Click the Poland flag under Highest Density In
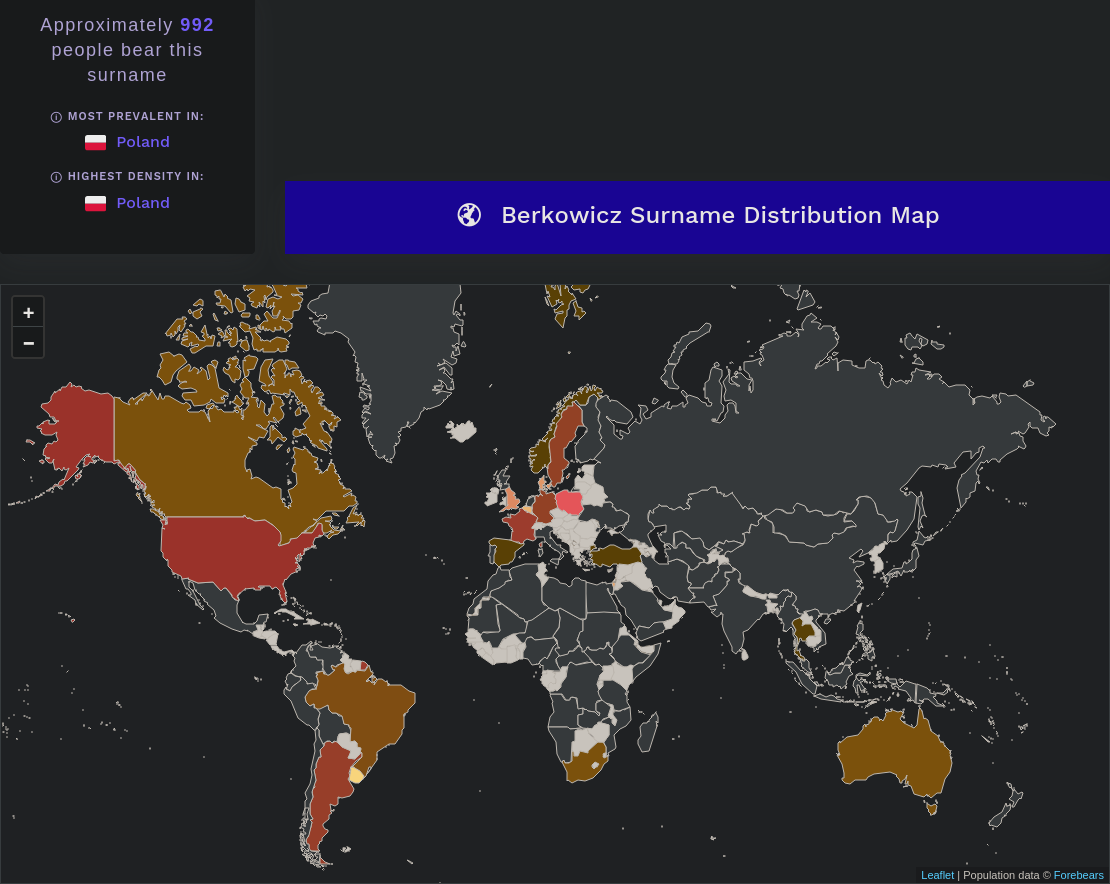Screen dimensions: 1110x884 pyautogui.click(x=96, y=203)
